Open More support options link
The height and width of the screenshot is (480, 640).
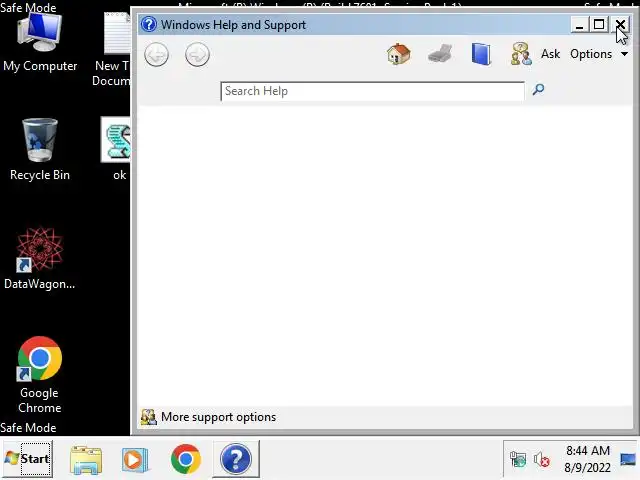(218, 417)
